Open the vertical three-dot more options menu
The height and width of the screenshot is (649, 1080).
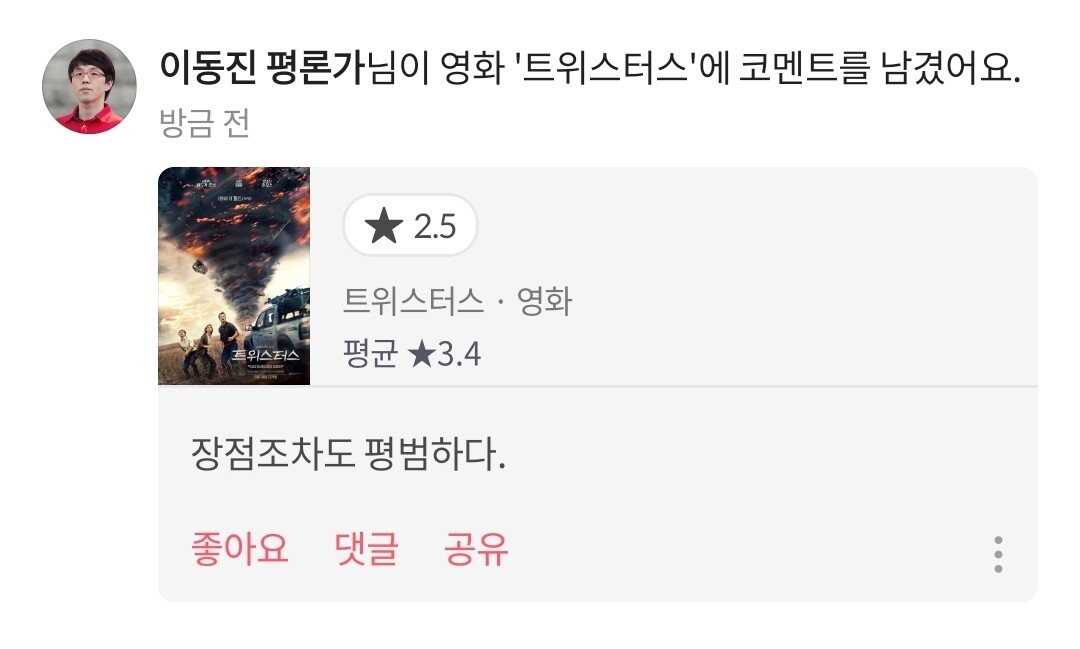998,554
